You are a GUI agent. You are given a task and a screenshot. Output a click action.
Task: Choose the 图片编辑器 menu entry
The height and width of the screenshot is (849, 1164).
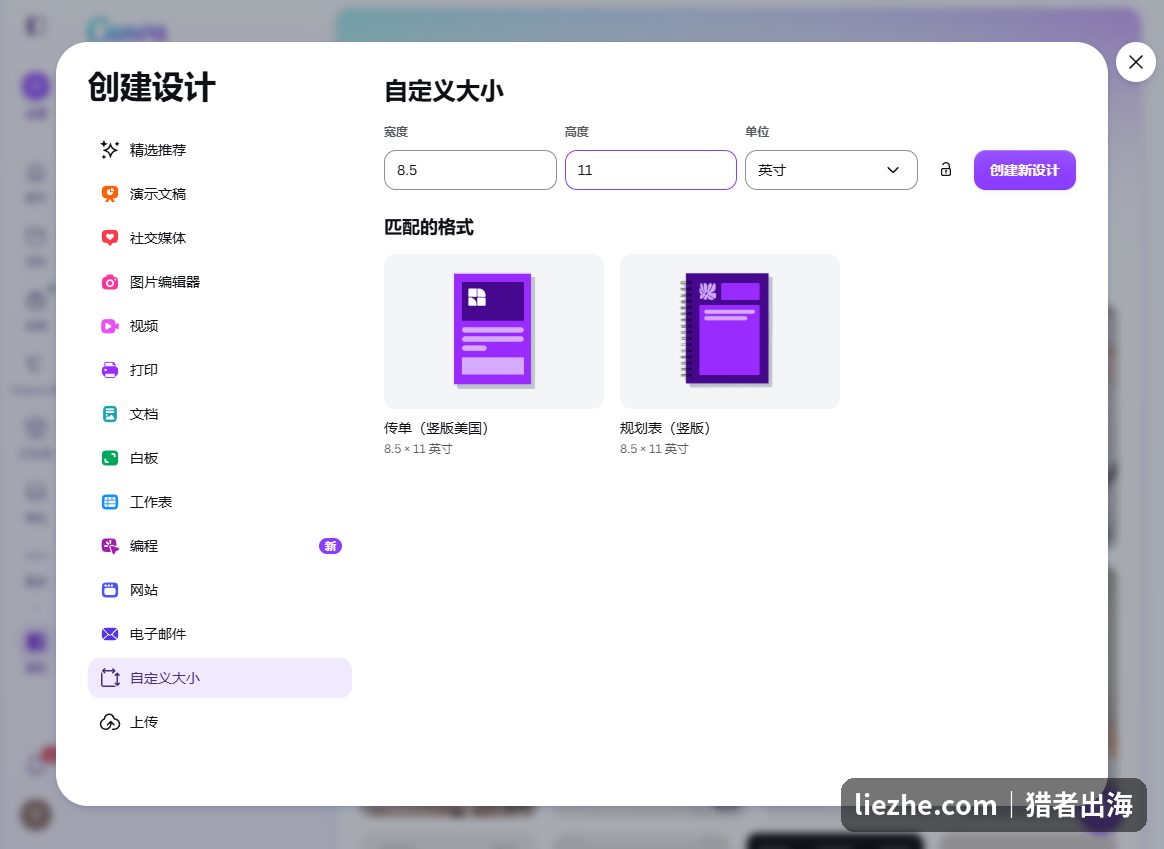(220, 282)
